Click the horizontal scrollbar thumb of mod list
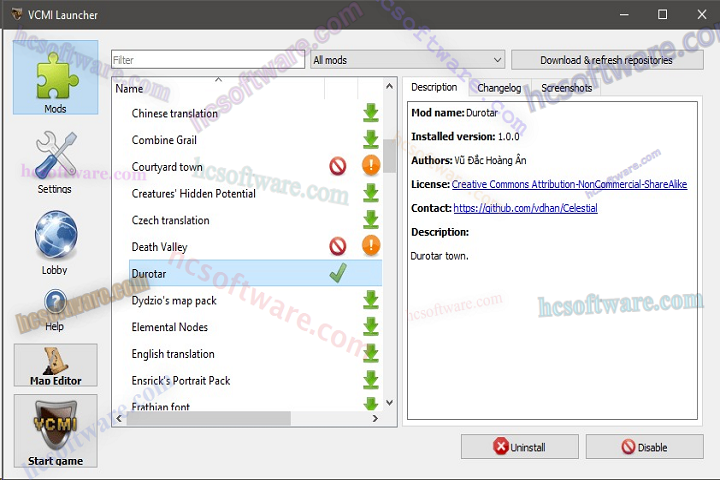 [x=209, y=418]
